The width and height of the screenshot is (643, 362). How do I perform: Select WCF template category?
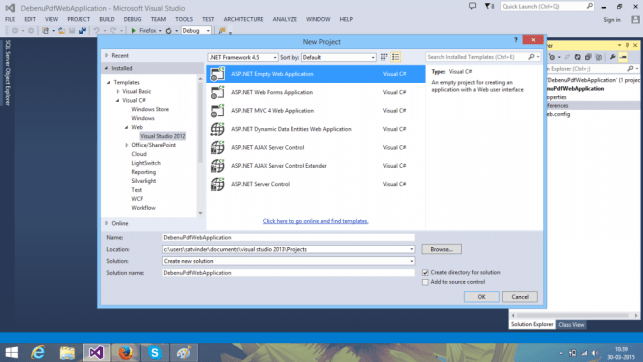coord(137,199)
